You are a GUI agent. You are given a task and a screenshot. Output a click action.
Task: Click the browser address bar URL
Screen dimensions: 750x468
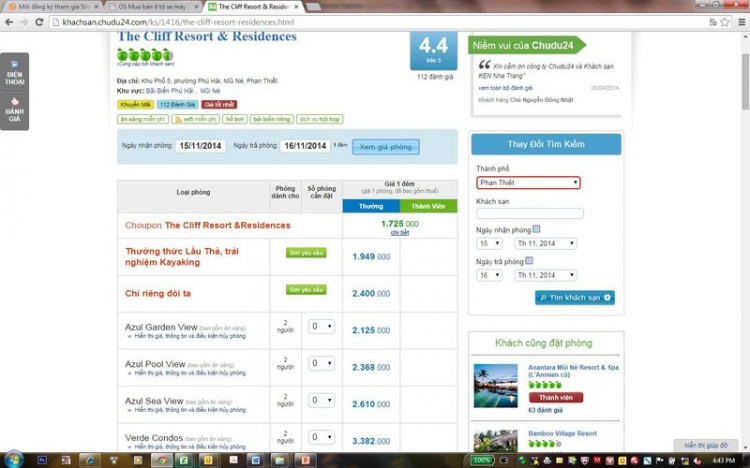coord(178,22)
